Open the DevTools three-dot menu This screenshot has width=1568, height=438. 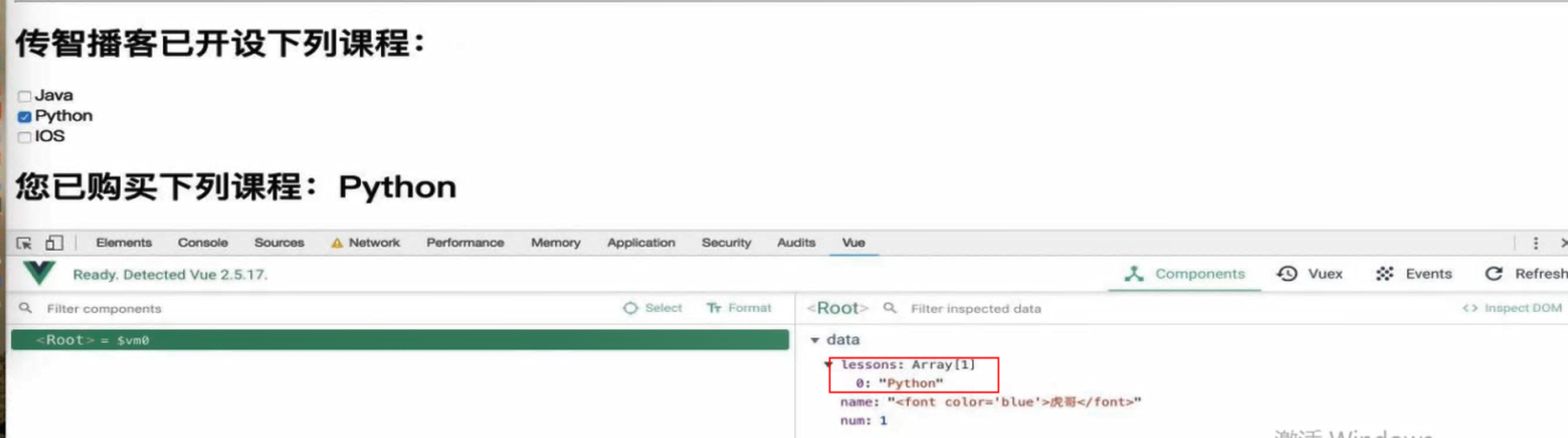(1535, 242)
